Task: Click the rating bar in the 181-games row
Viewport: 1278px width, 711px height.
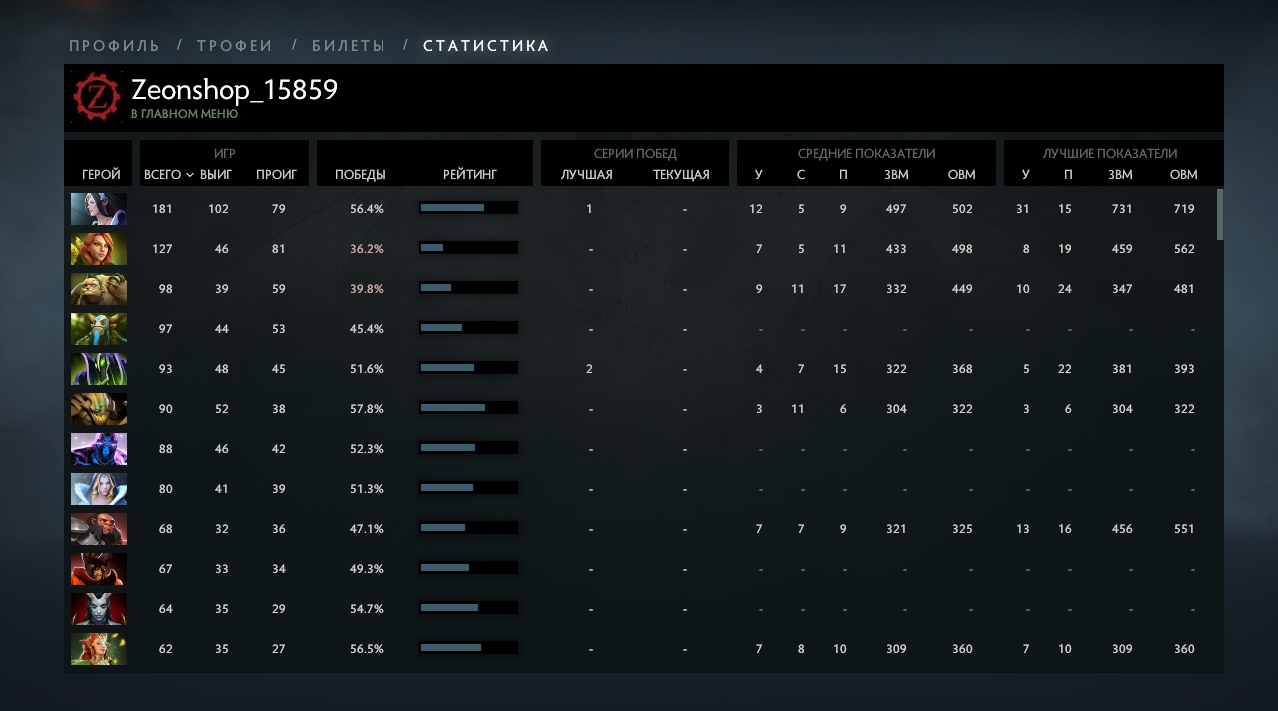Action: 469,208
